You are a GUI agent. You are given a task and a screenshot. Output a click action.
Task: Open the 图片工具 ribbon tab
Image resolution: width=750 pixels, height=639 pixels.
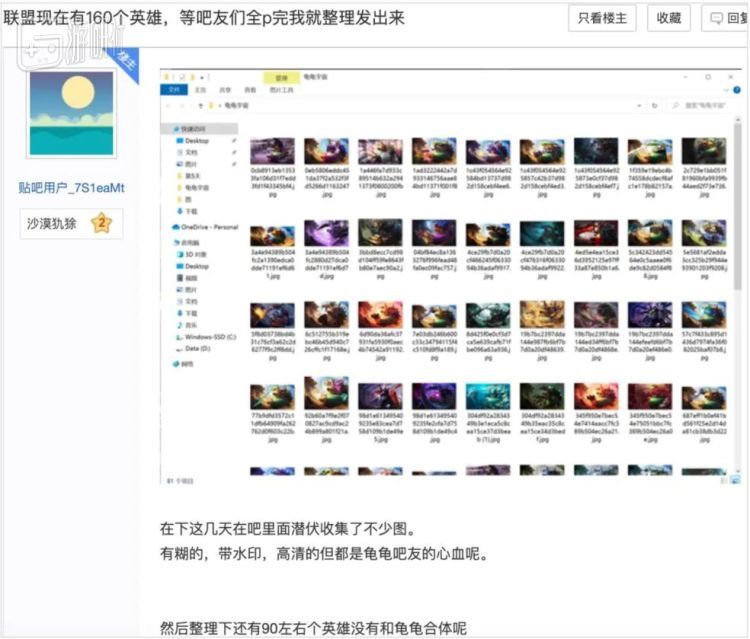281,89
